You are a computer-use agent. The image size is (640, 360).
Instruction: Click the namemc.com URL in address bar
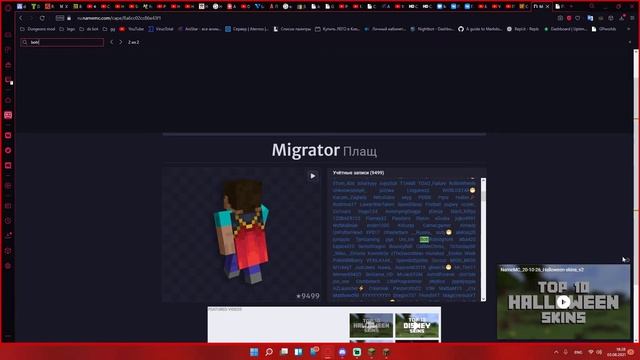(x=119, y=18)
